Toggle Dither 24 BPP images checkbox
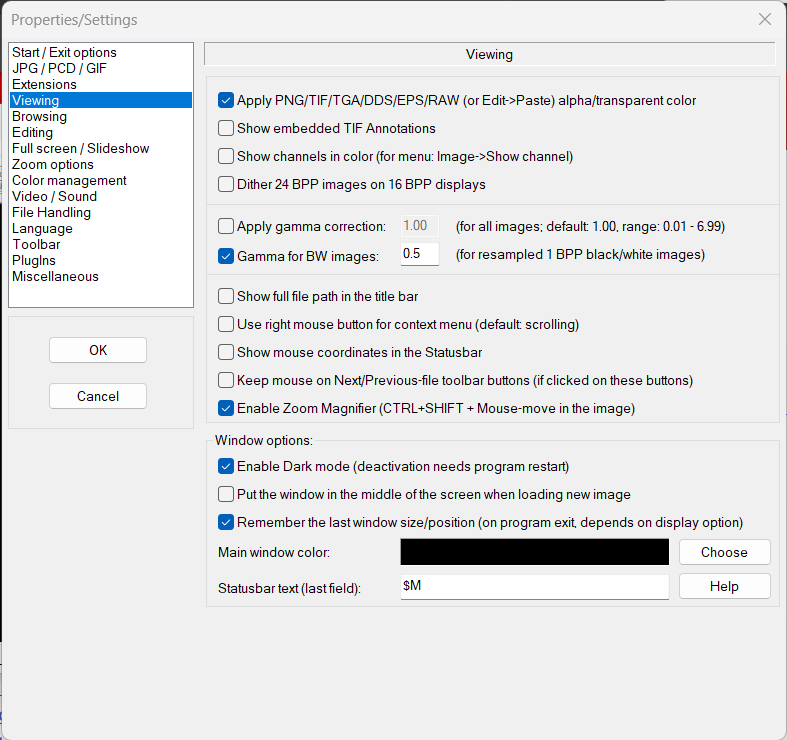Screen dimensions: 787x740 (226, 184)
